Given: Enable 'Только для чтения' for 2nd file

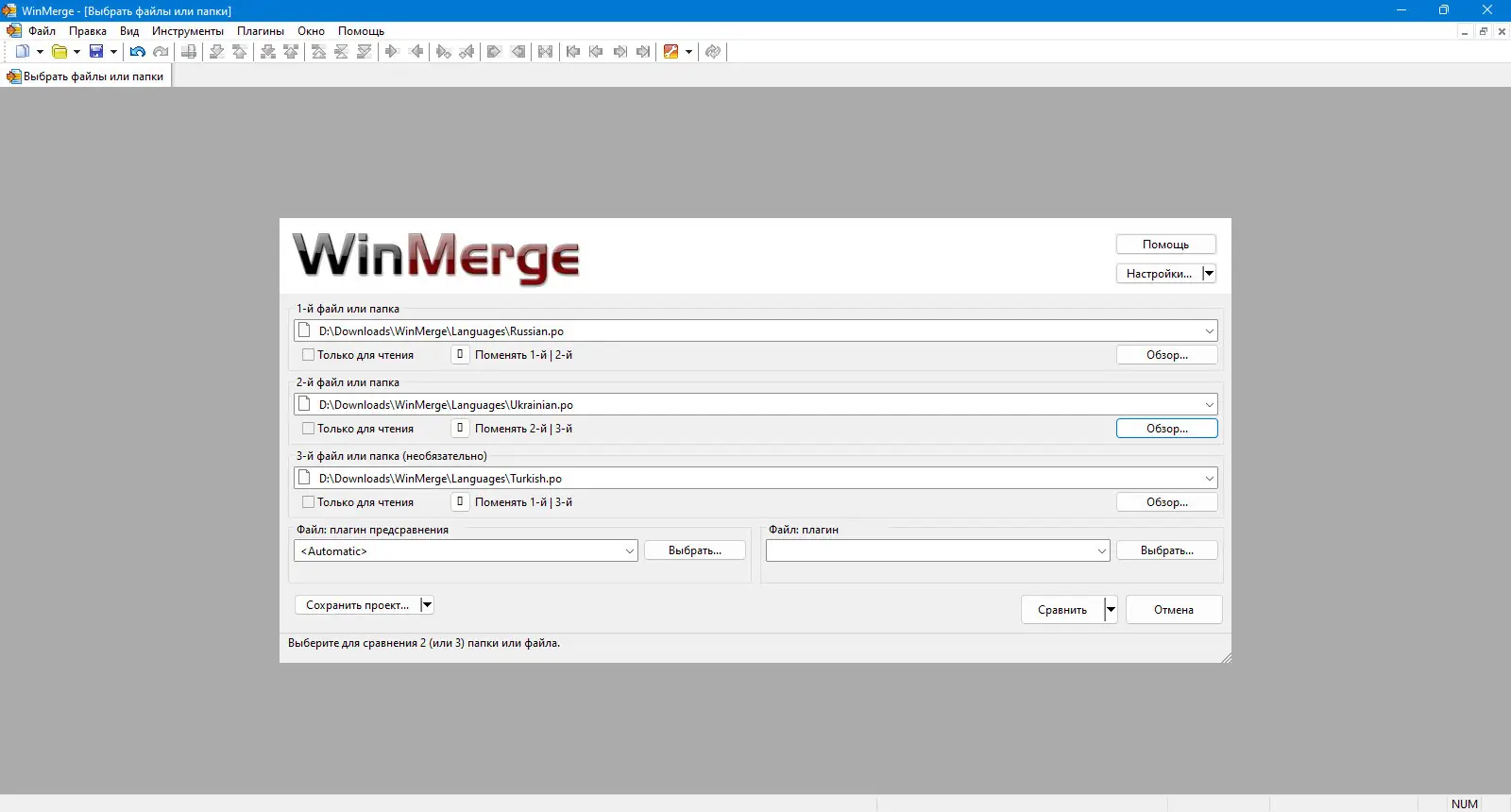Looking at the screenshot, I should [x=308, y=429].
